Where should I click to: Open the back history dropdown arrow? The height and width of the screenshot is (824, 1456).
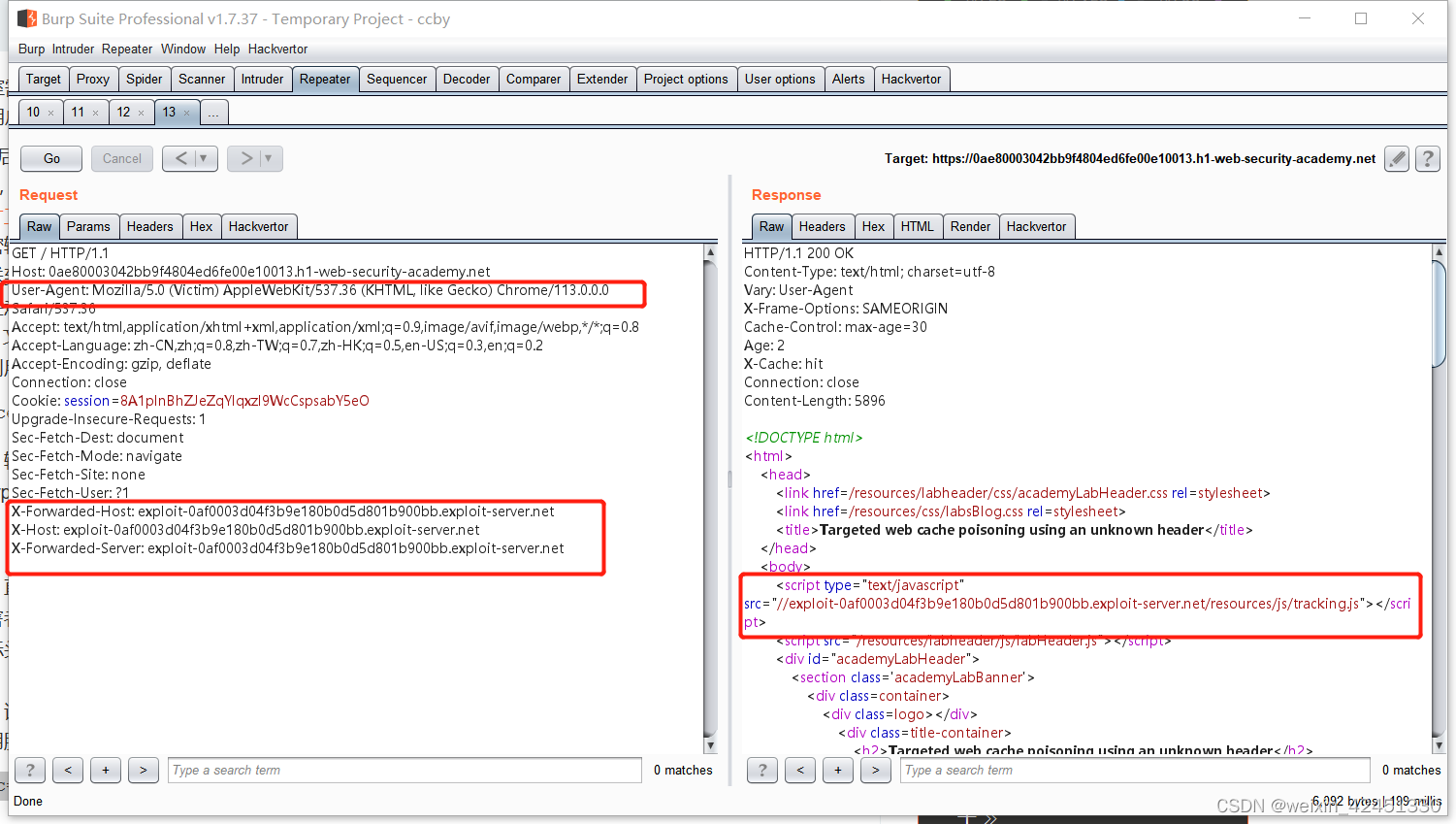point(205,158)
